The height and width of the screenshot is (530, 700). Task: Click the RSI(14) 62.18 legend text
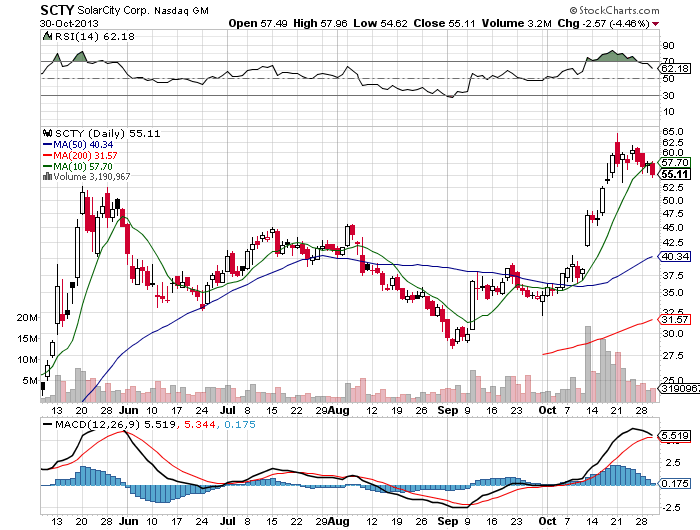coord(95,36)
